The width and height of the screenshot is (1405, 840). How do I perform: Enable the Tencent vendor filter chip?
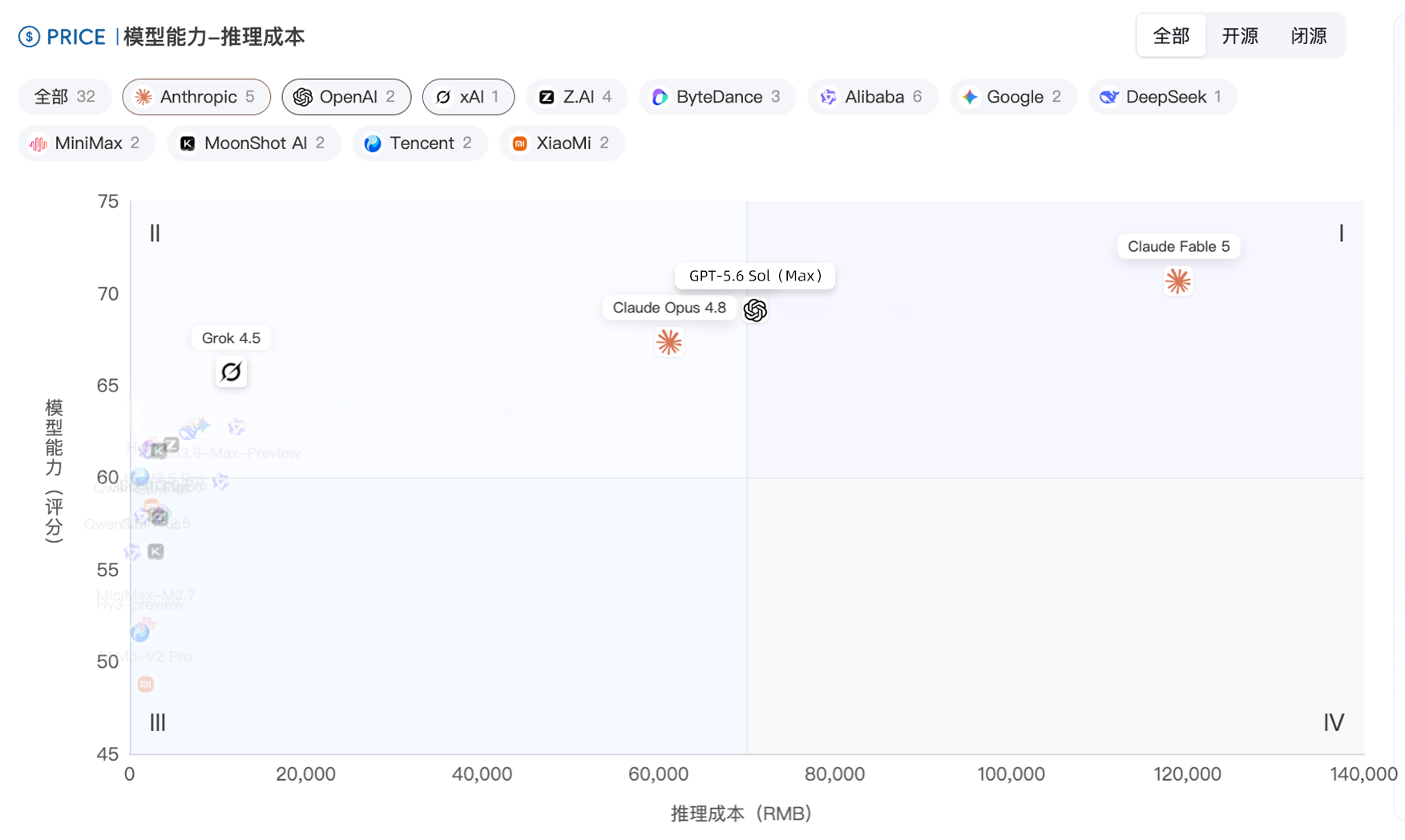point(420,143)
